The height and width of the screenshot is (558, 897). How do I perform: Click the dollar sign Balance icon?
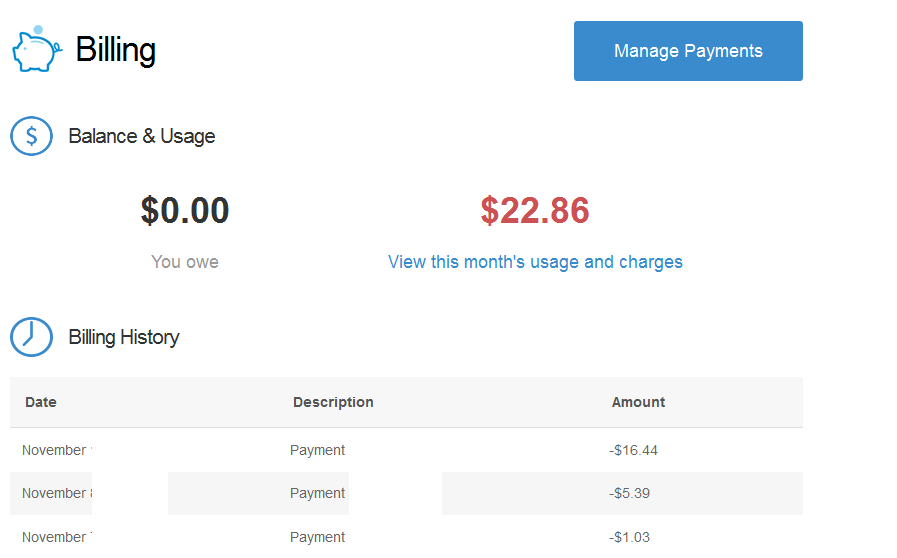tap(31, 136)
